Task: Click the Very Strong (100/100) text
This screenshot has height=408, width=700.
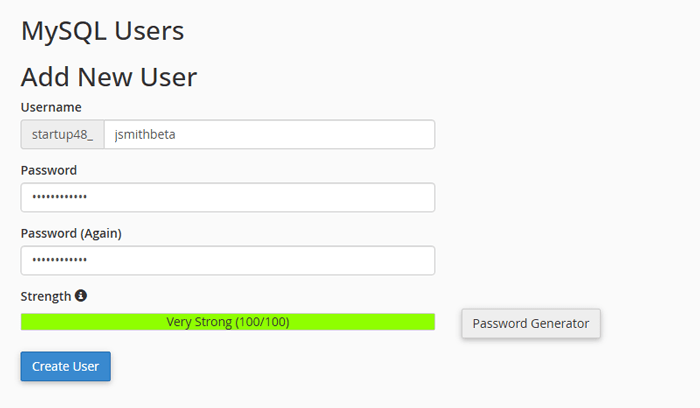Action: 228,322
